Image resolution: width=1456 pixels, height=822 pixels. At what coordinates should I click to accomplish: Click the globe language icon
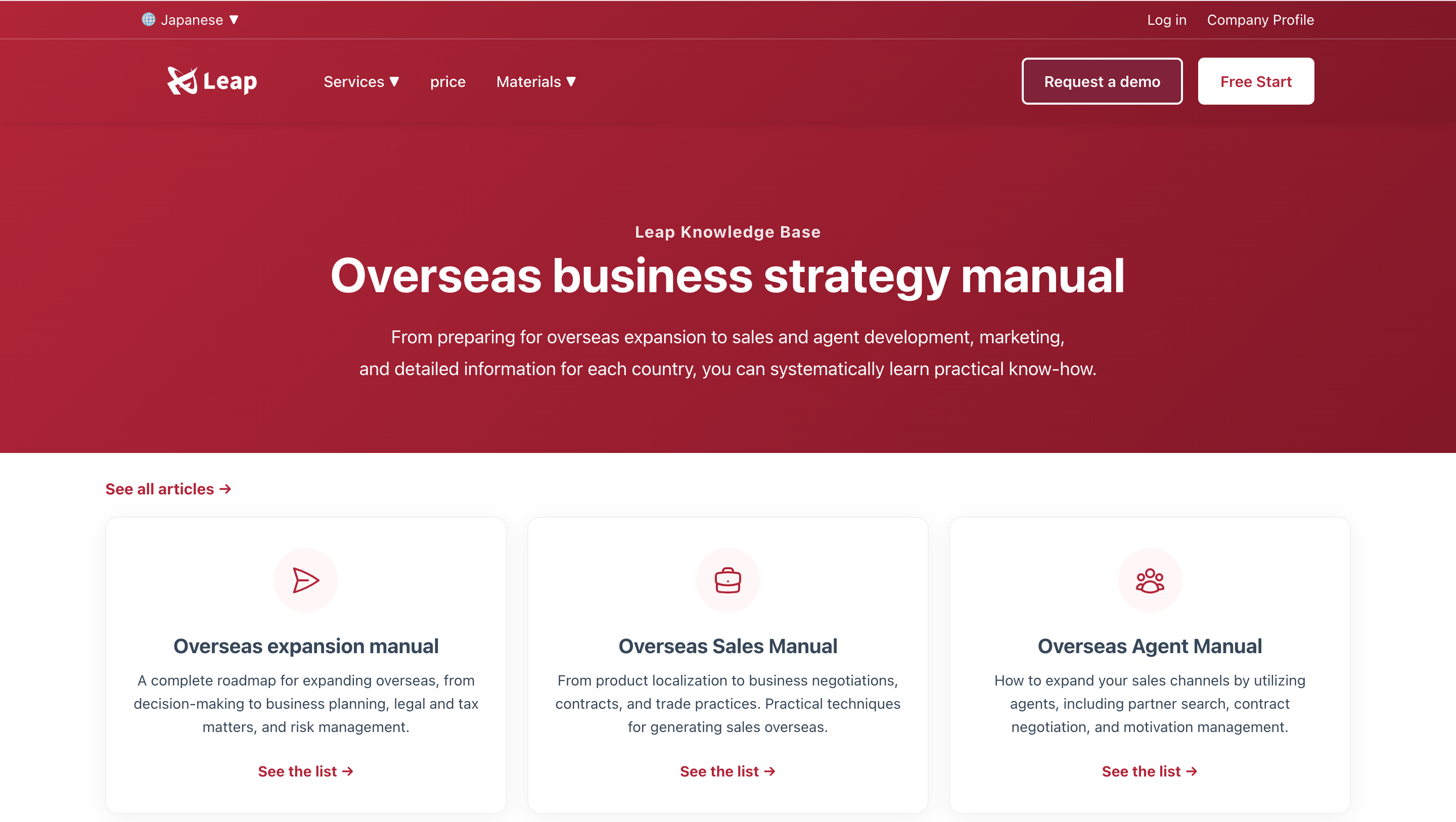[x=148, y=20]
